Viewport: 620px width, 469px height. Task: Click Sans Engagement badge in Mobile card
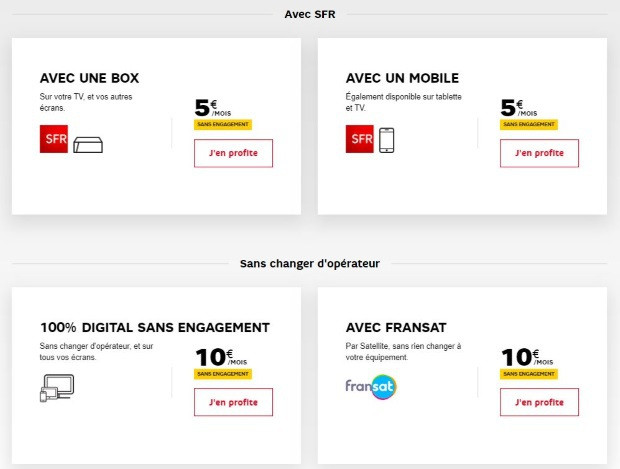[x=529, y=125]
